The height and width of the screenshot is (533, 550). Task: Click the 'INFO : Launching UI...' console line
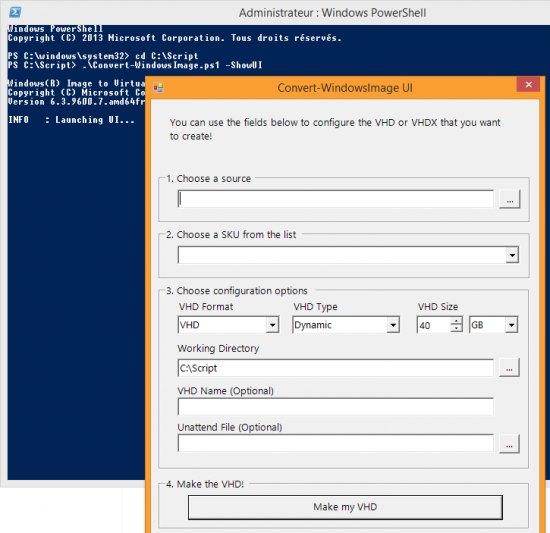71,120
